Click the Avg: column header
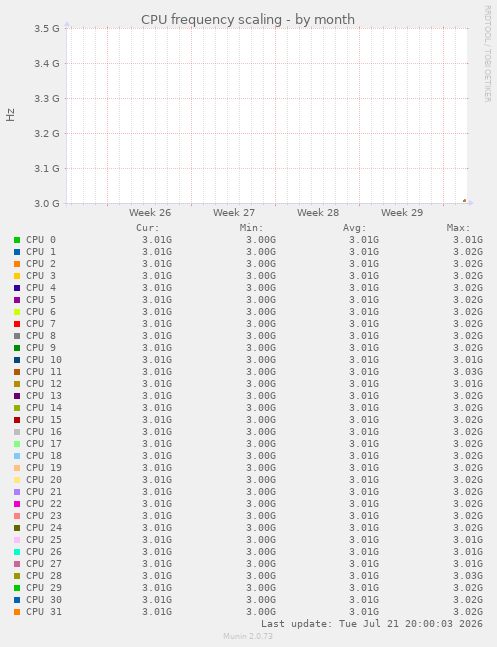Screen dimensions: 497x647 tap(355, 228)
